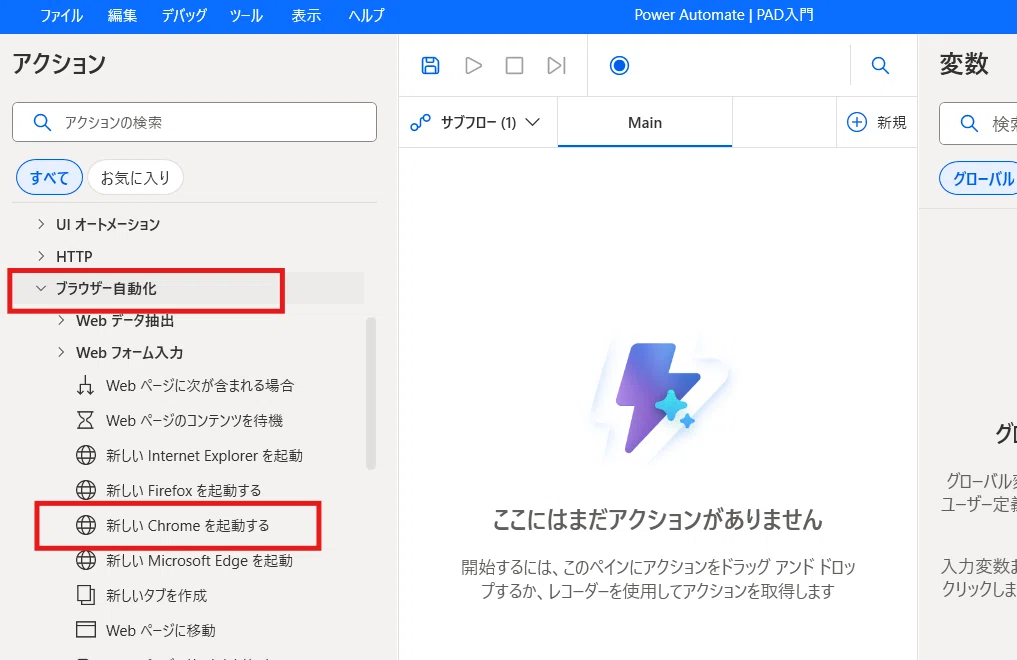Expand the Web データ抽出 subgroup
Image resolution: width=1017 pixels, height=660 pixels.
[61, 320]
